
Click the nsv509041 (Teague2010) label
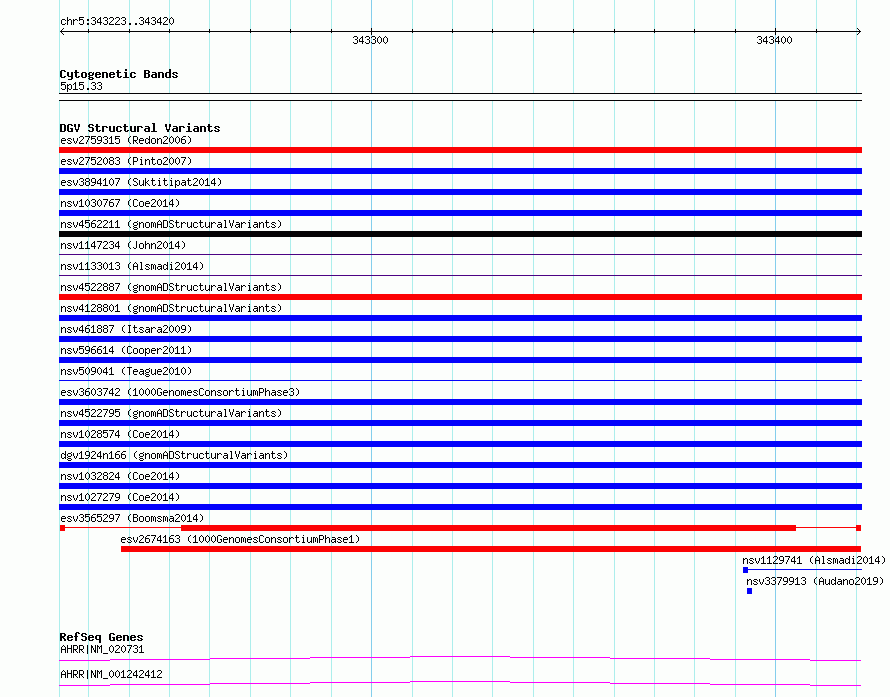pos(126,371)
